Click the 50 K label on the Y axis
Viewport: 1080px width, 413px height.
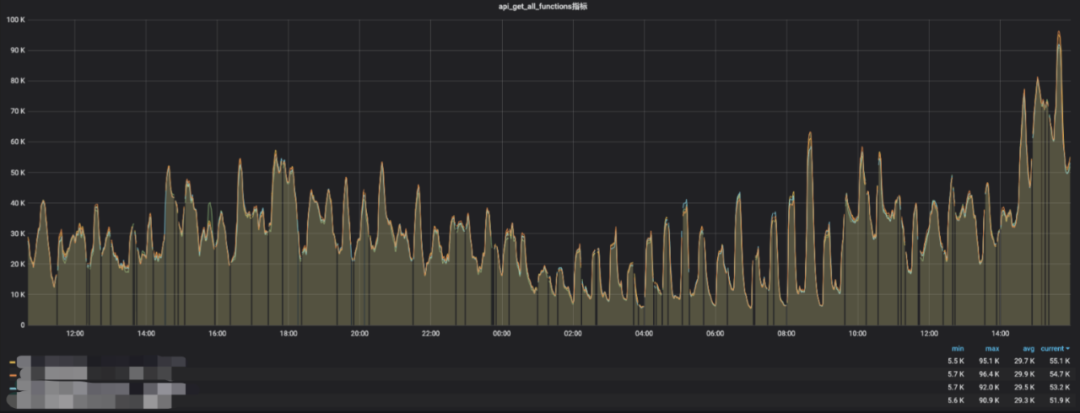17,172
